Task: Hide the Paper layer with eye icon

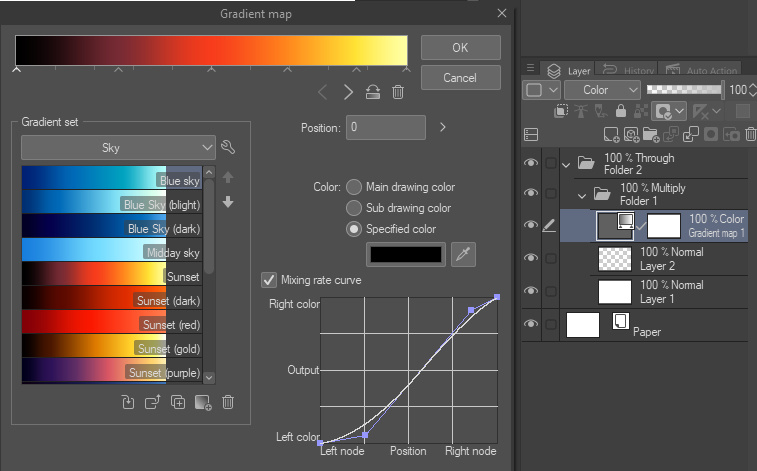Action: click(531, 323)
